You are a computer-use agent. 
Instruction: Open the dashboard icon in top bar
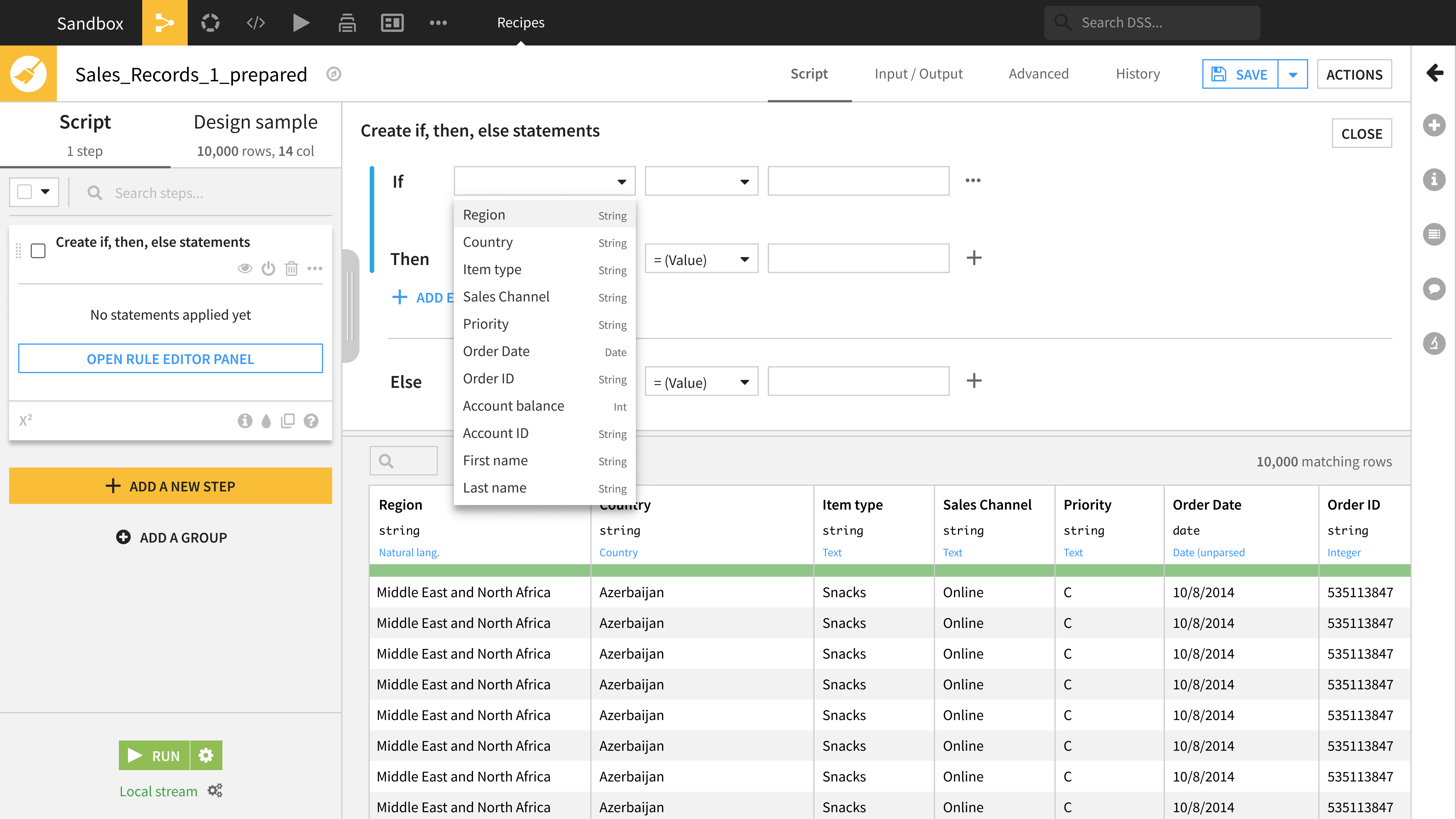tap(392, 23)
